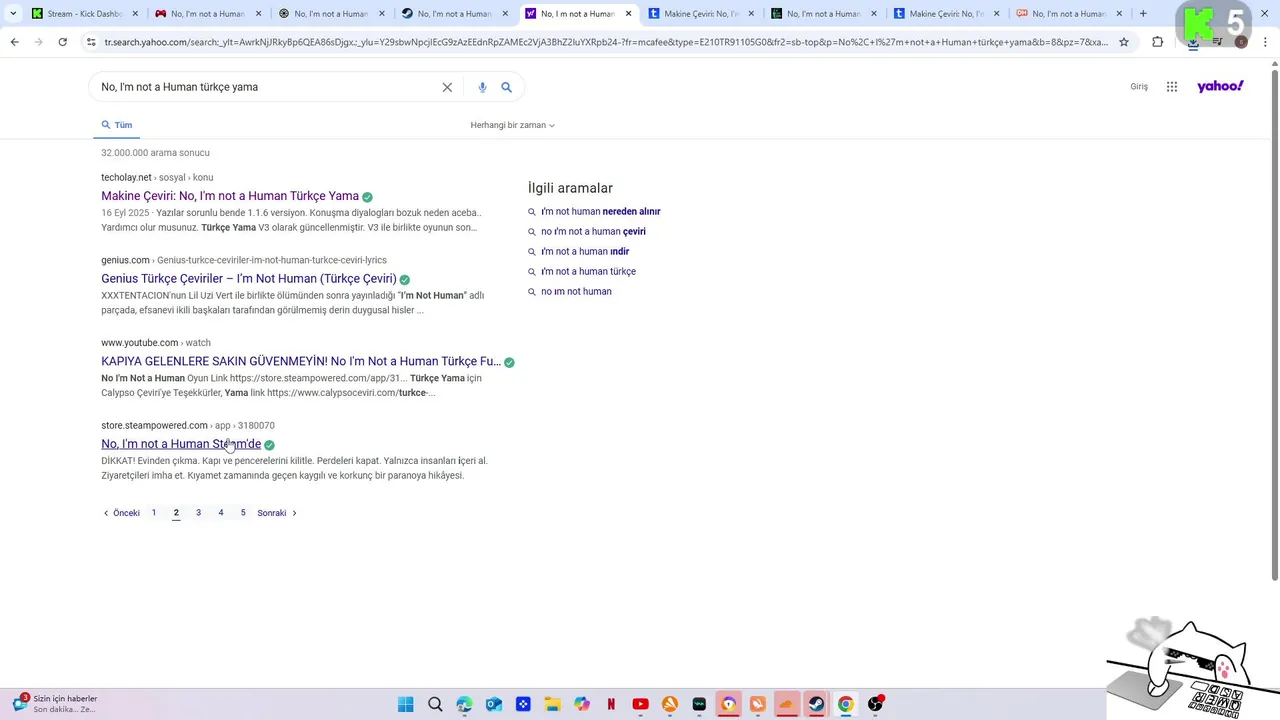This screenshot has width=1280, height=720.
Task: Click the browser address bar URL
Action: coord(605,42)
